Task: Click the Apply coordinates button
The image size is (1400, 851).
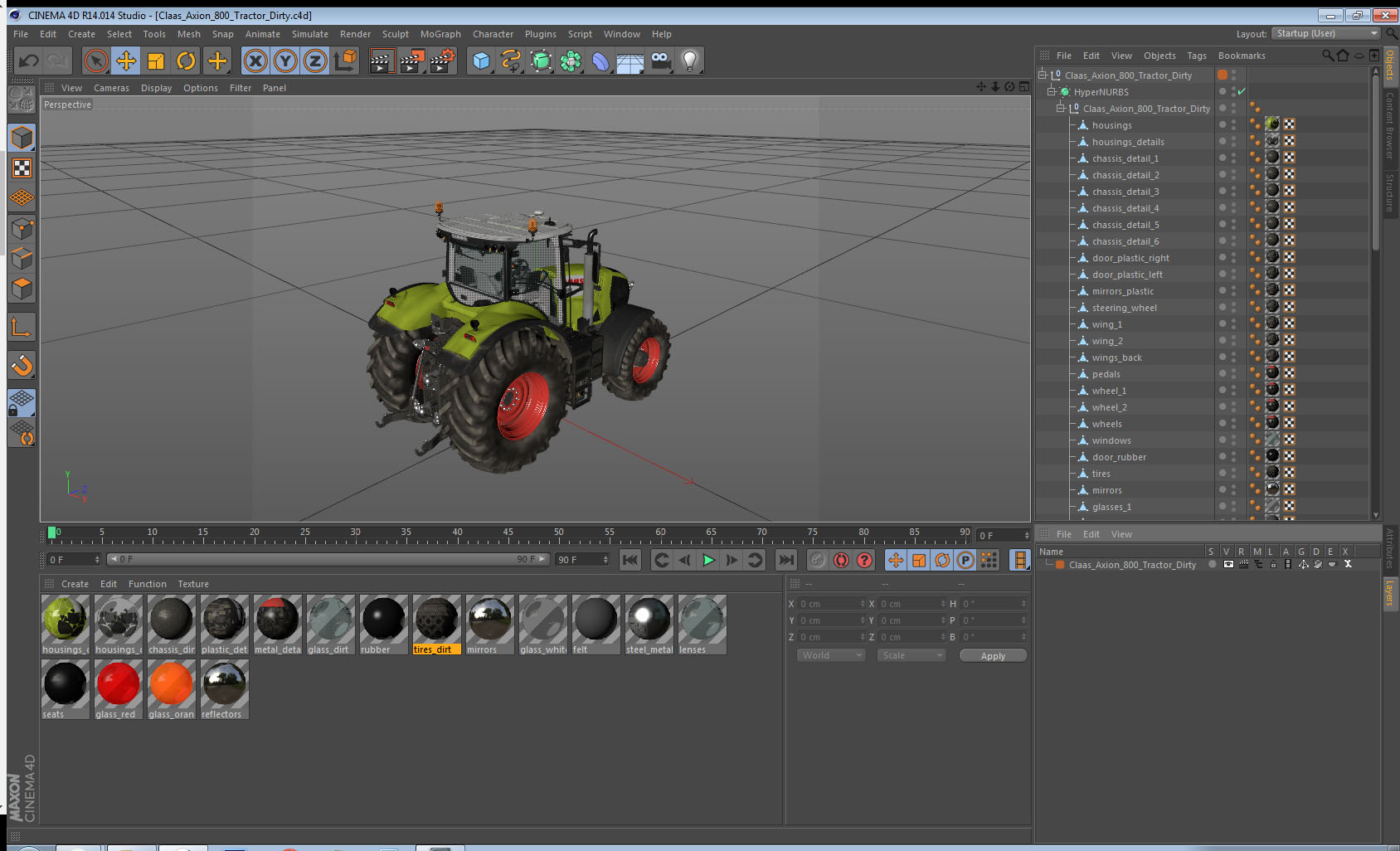Action: pyautogui.click(x=993, y=655)
